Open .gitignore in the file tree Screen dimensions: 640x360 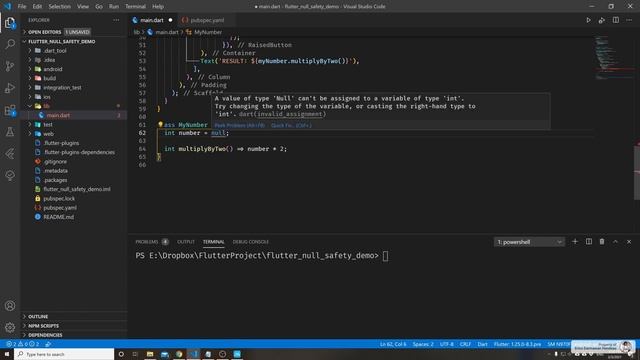point(56,162)
